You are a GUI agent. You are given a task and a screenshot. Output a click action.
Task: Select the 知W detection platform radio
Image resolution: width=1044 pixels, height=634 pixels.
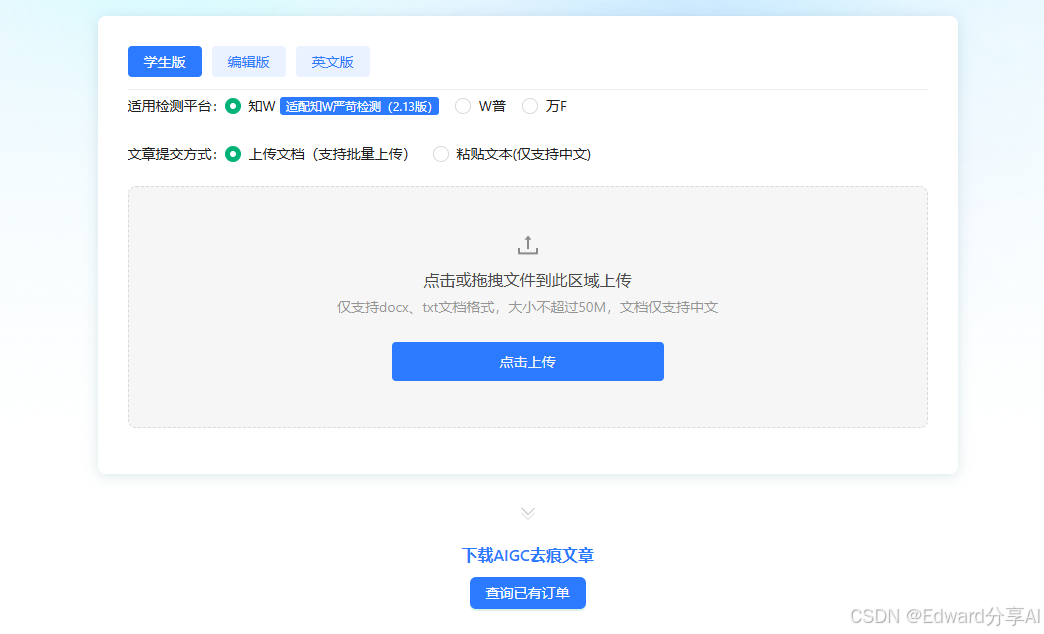click(232, 107)
